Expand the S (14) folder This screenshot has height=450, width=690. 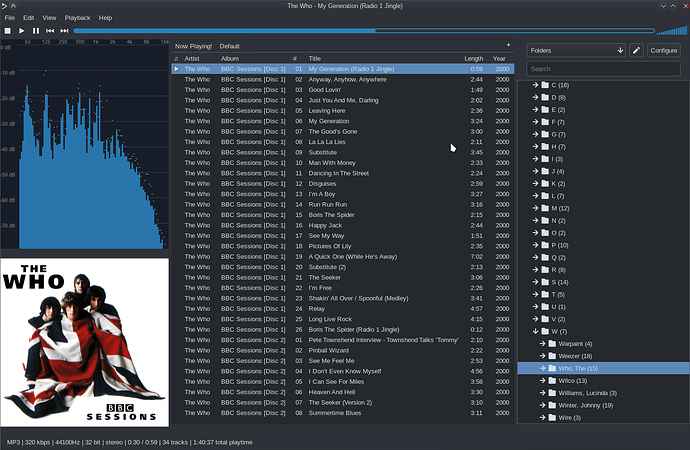click(535, 282)
